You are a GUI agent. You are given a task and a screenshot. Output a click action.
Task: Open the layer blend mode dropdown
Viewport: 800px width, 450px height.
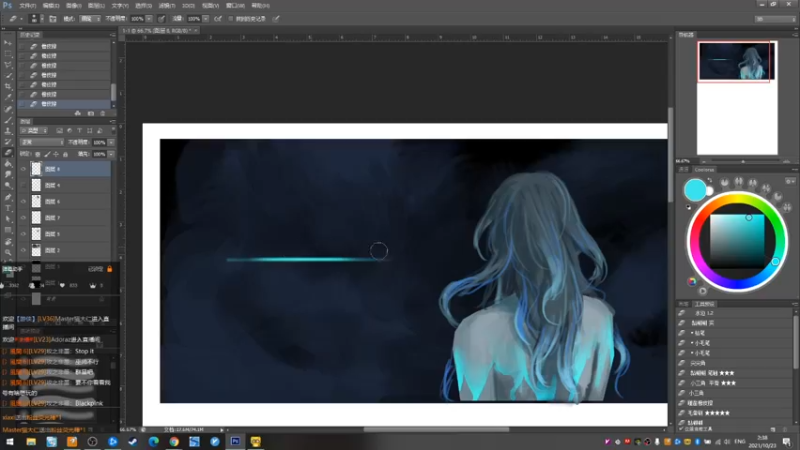(x=42, y=142)
